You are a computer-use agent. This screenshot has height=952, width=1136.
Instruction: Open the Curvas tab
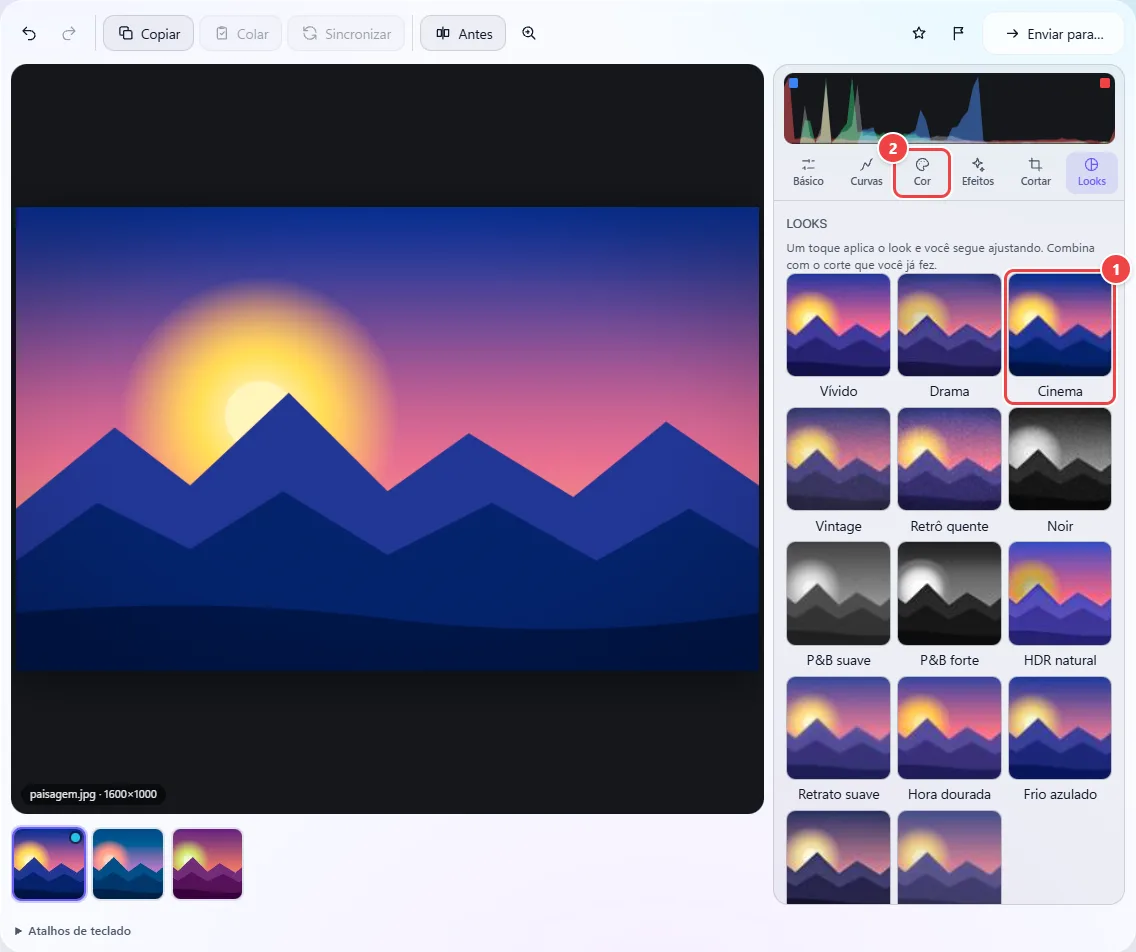point(866,172)
